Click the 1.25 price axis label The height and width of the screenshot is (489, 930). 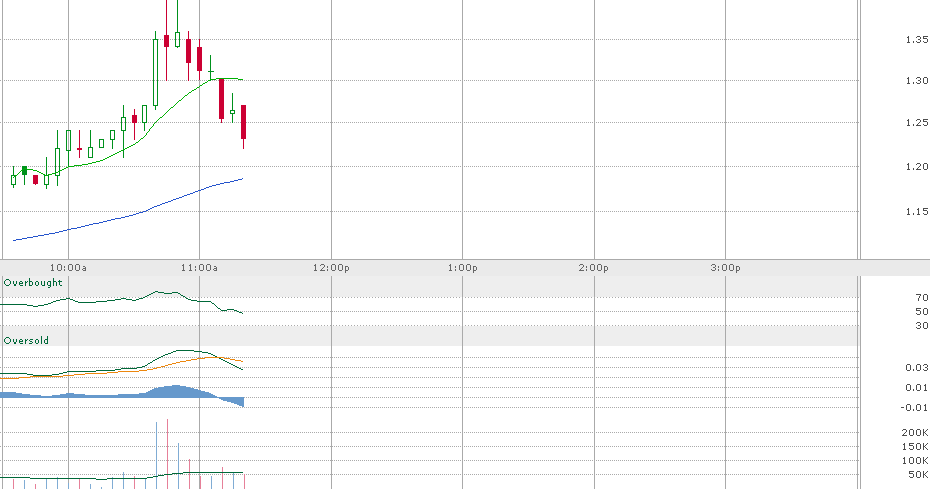coord(917,123)
